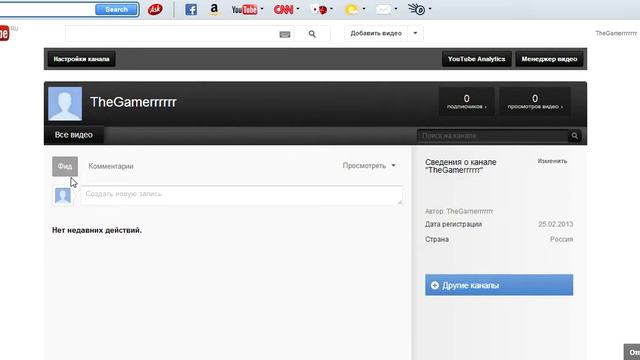Expand the ladybug icon dropdown arrow
This screenshot has height=360, width=640.
(x=331, y=9)
